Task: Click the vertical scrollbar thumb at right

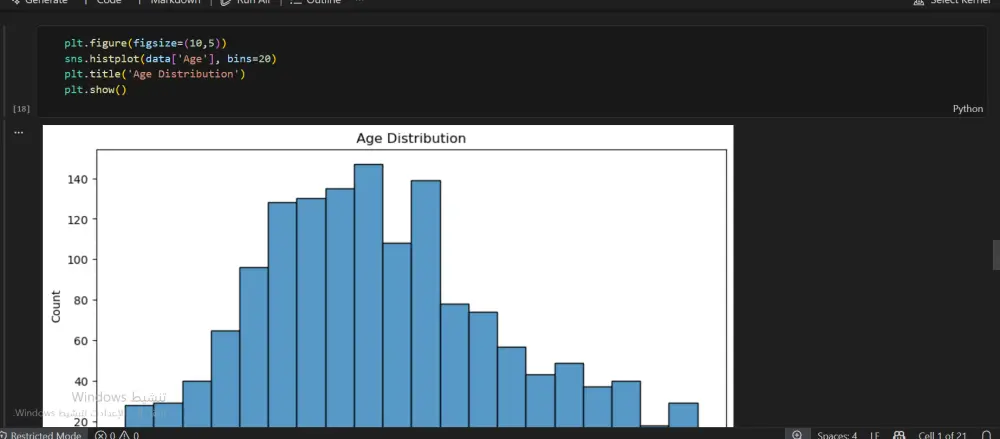Action: point(996,255)
